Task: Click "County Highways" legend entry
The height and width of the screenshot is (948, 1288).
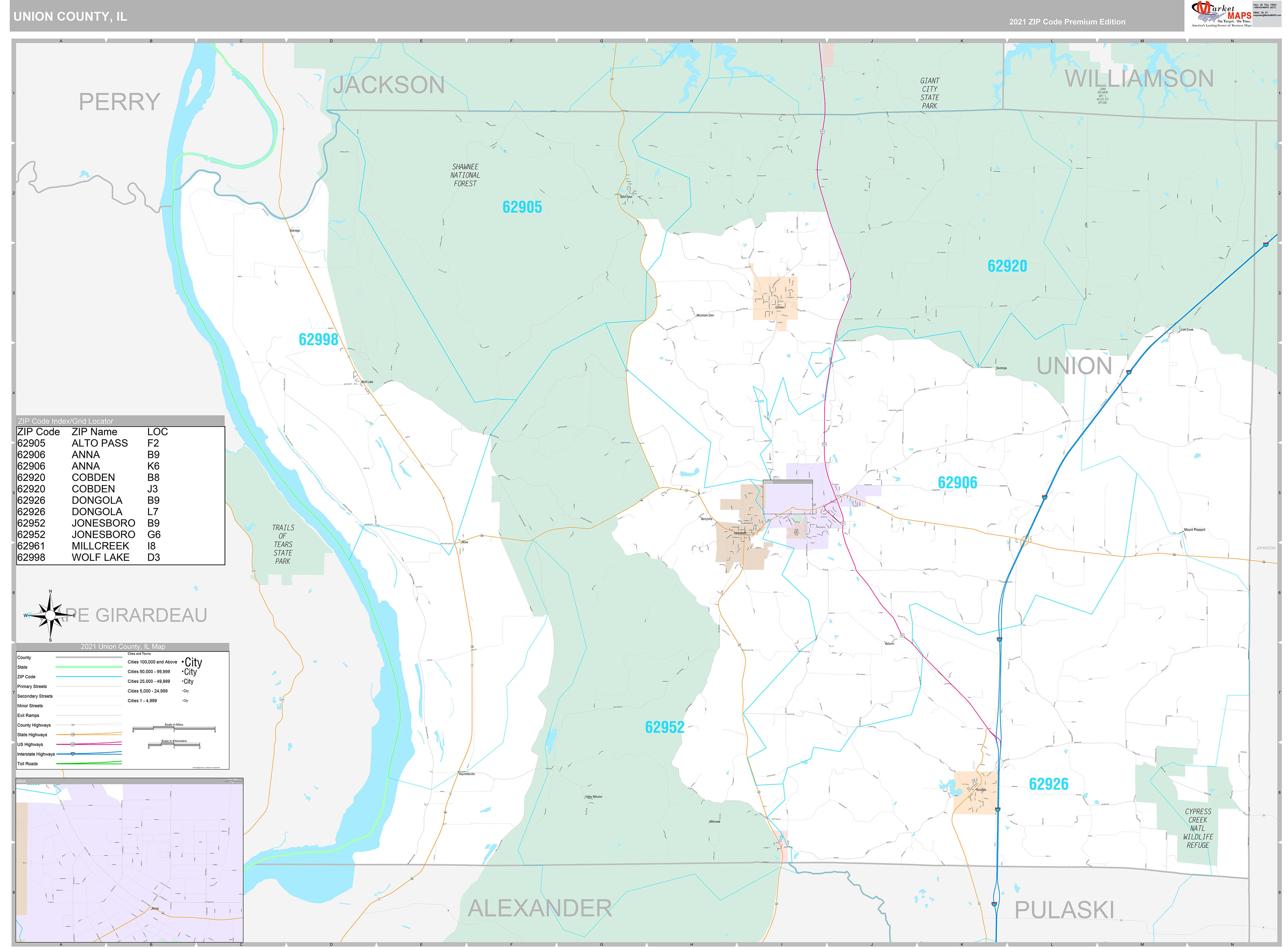Action: pos(34,725)
